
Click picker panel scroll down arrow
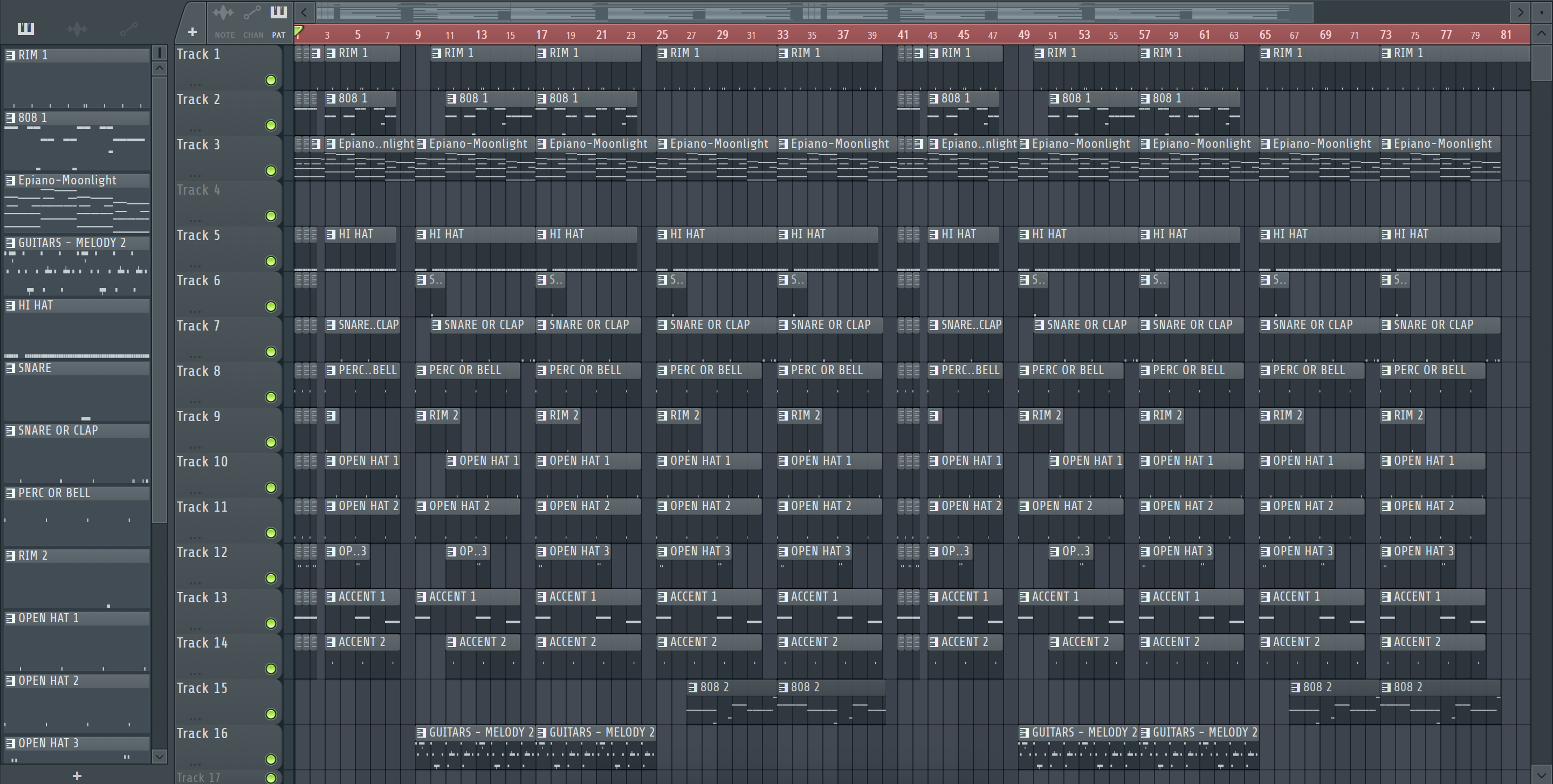click(x=159, y=757)
